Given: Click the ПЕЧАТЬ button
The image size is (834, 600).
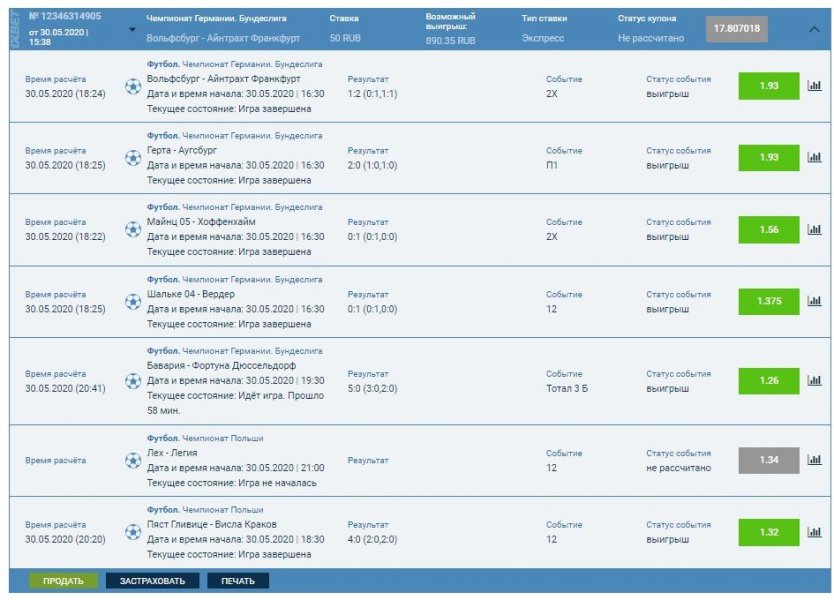Looking at the screenshot, I should pyautogui.click(x=240, y=578).
